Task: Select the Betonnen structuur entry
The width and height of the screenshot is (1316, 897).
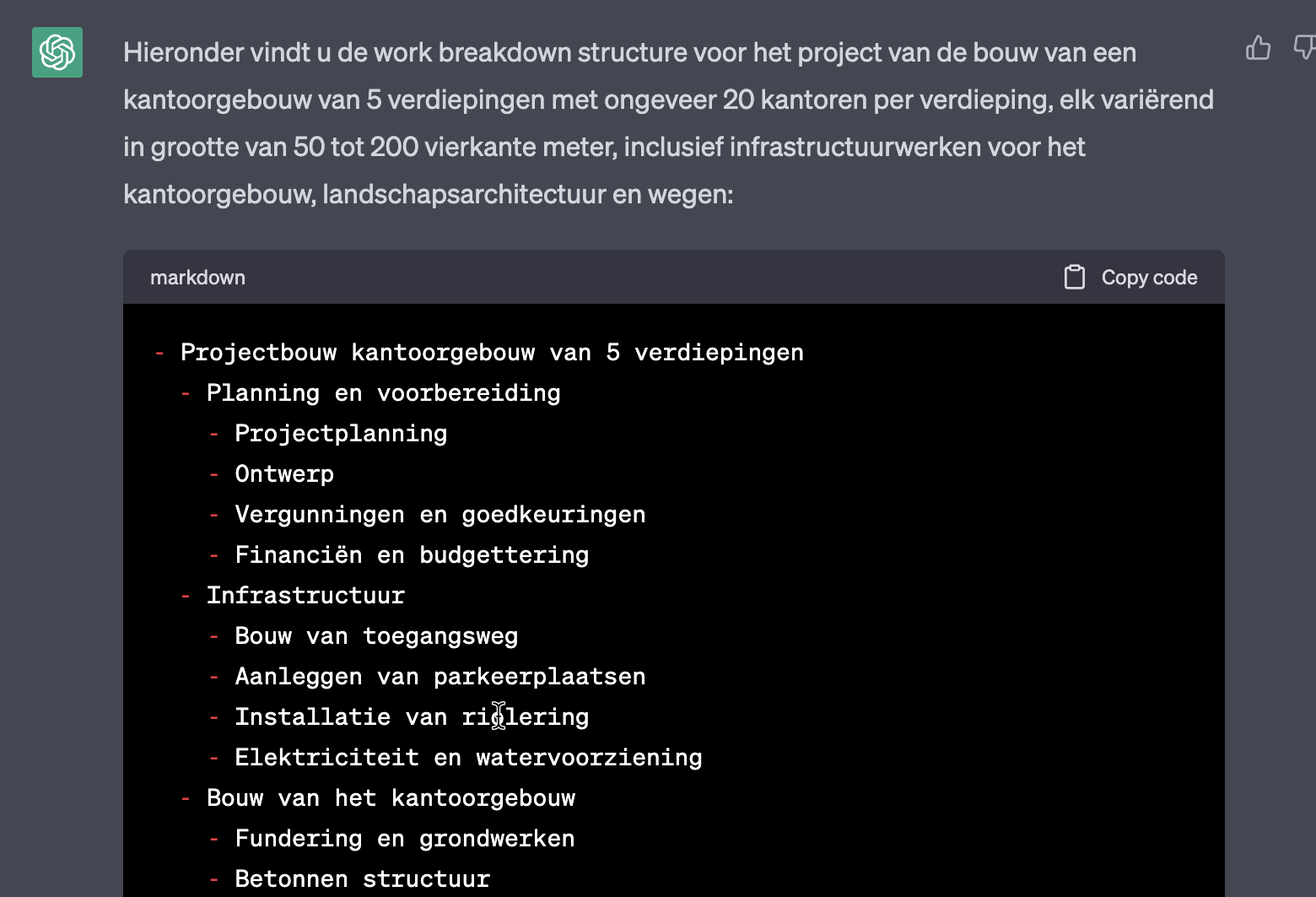Action: [x=361, y=878]
